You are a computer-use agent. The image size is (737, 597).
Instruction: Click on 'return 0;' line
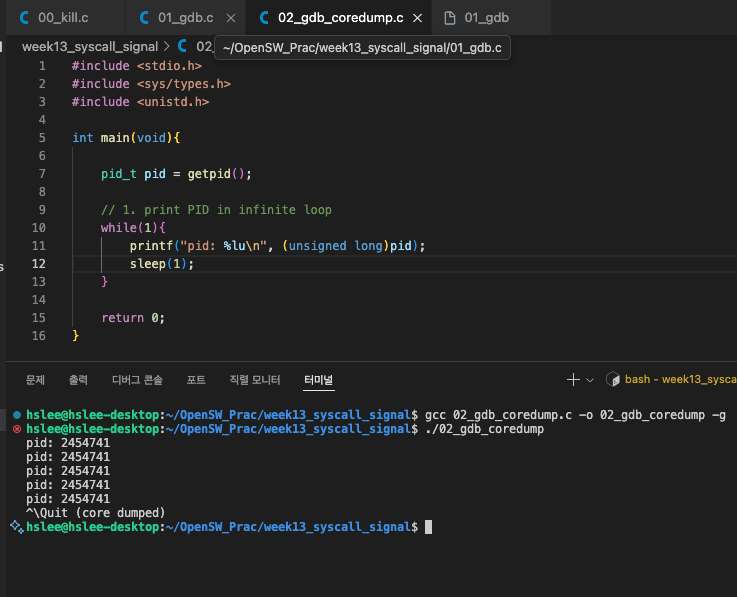[x=133, y=318]
